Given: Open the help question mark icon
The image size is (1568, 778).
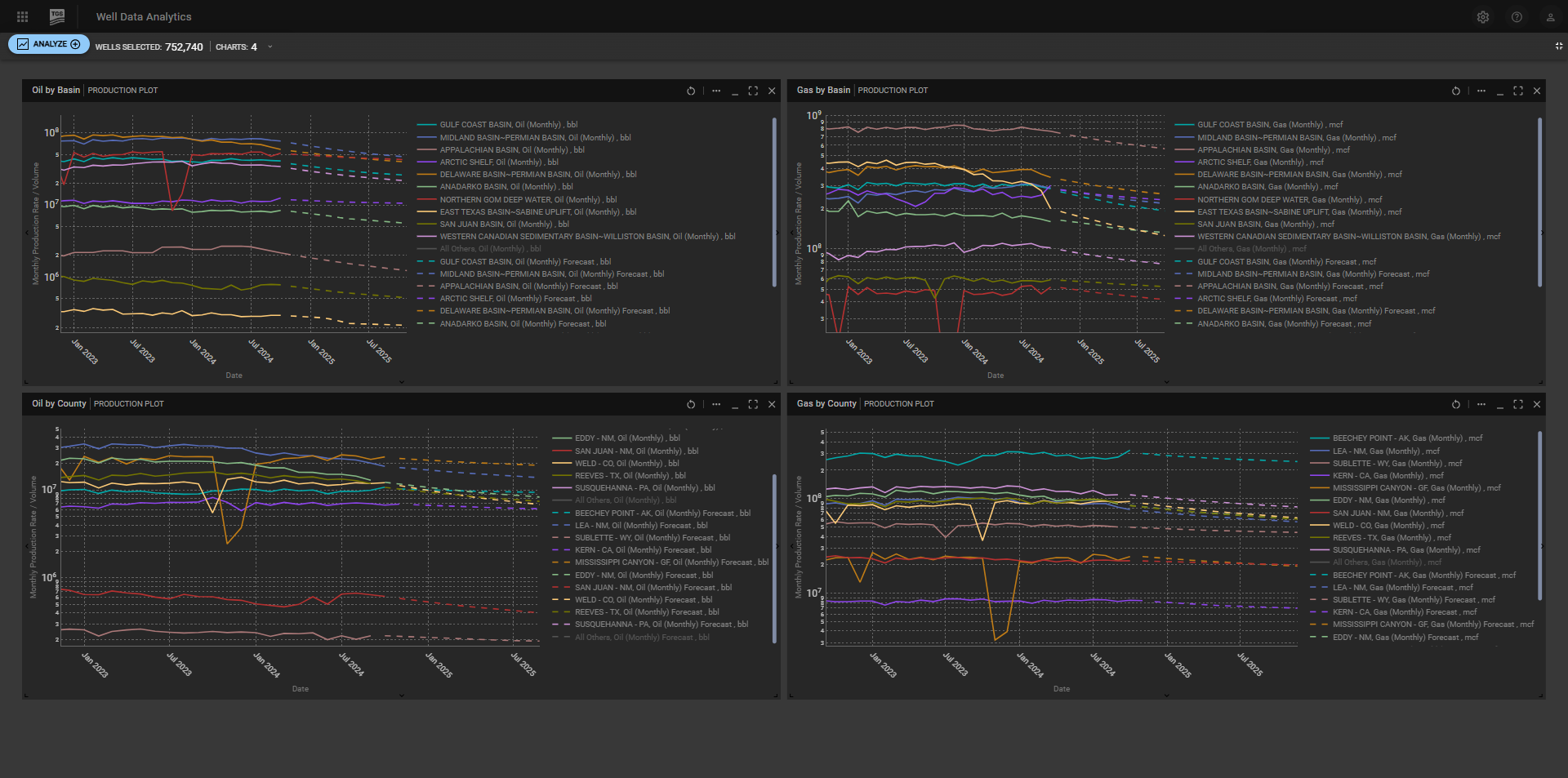Looking at the screenshot, I should coord(1517,17).
